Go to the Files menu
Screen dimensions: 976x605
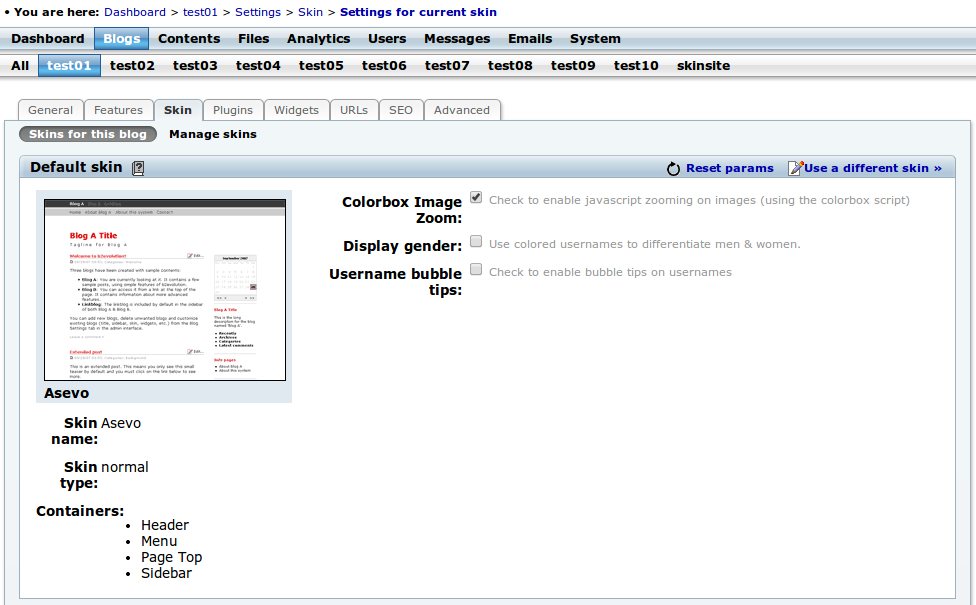[254, 39]
